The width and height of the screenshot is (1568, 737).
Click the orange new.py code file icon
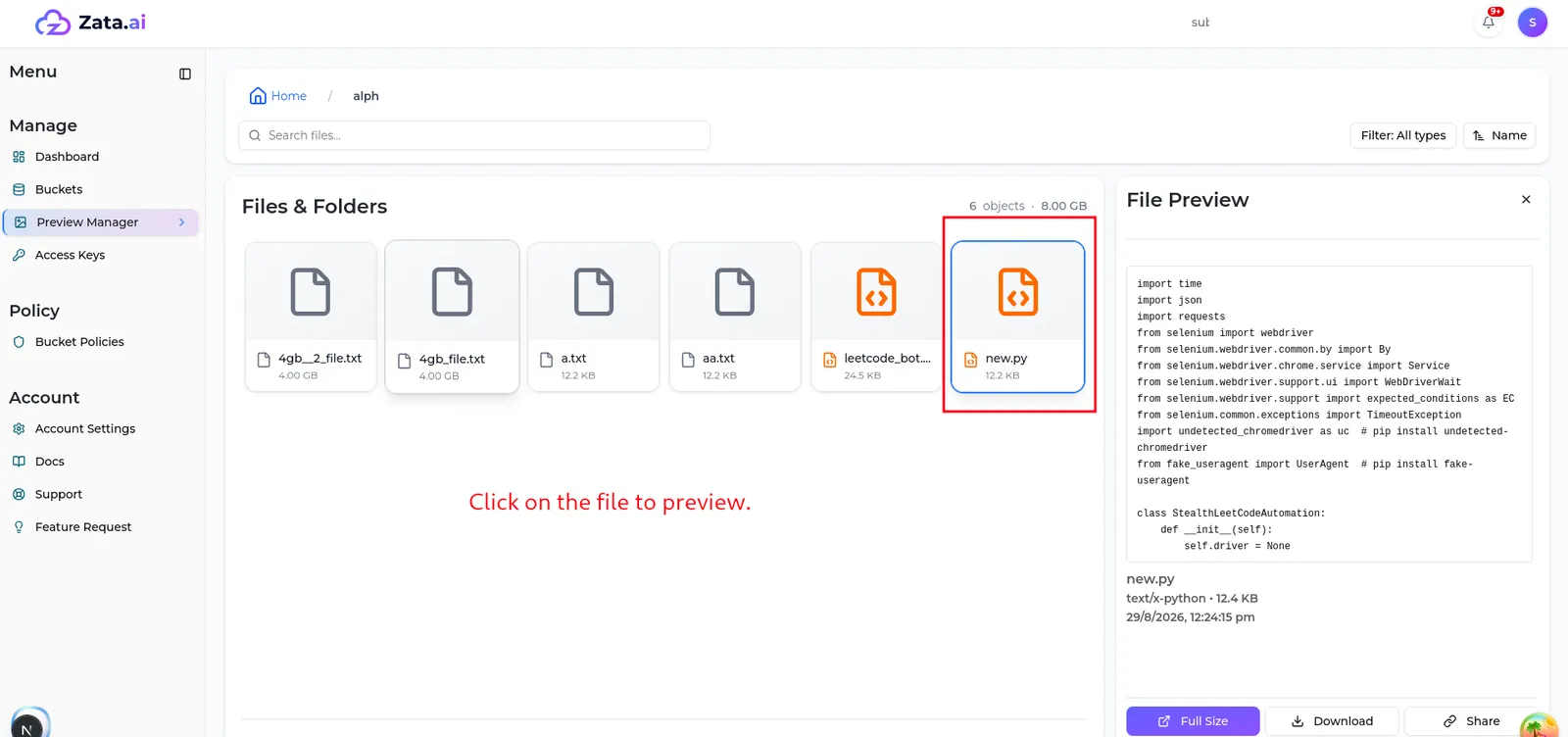coord(1018,292)
